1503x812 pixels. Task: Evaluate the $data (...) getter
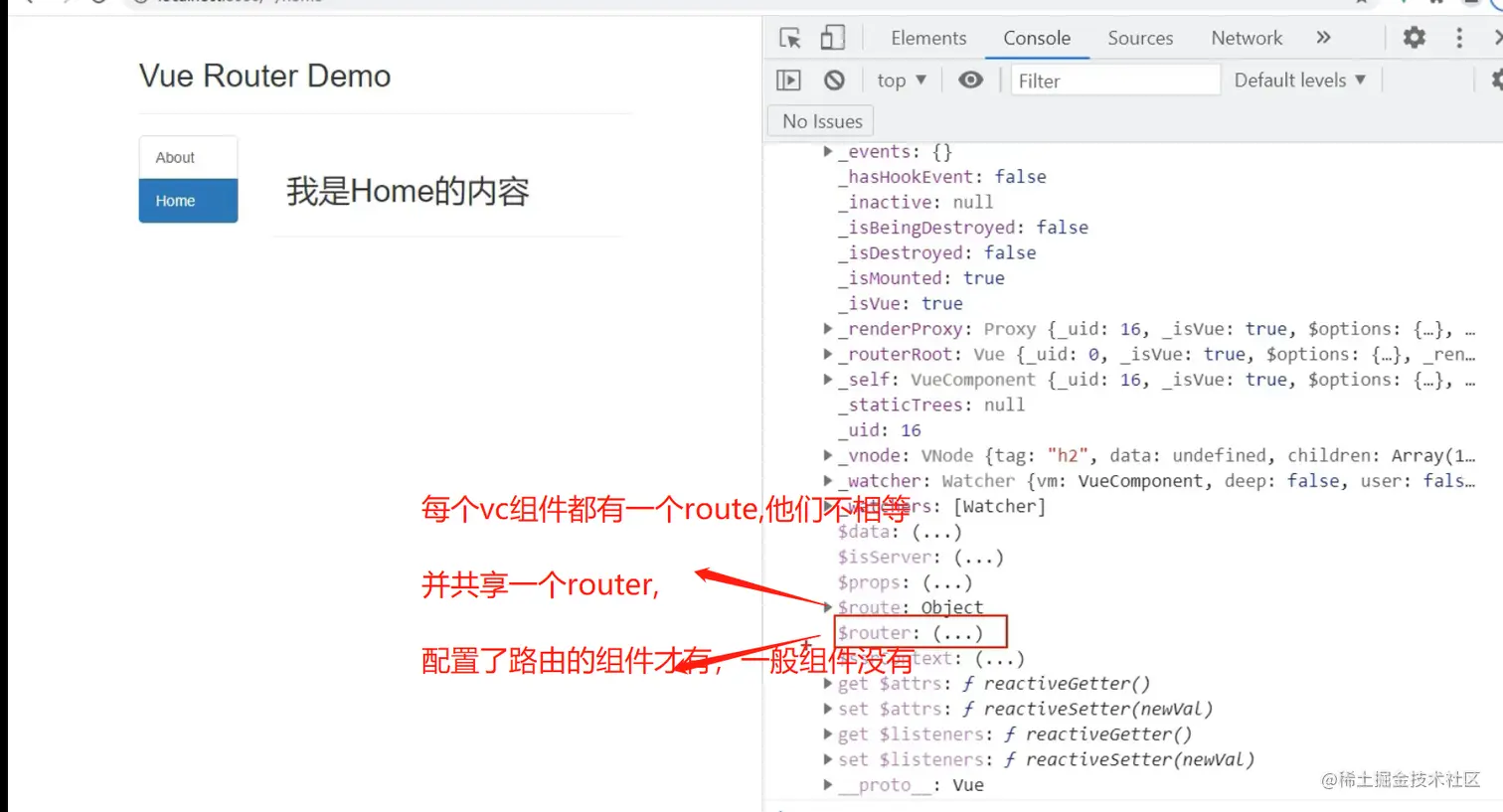point(937,532)
